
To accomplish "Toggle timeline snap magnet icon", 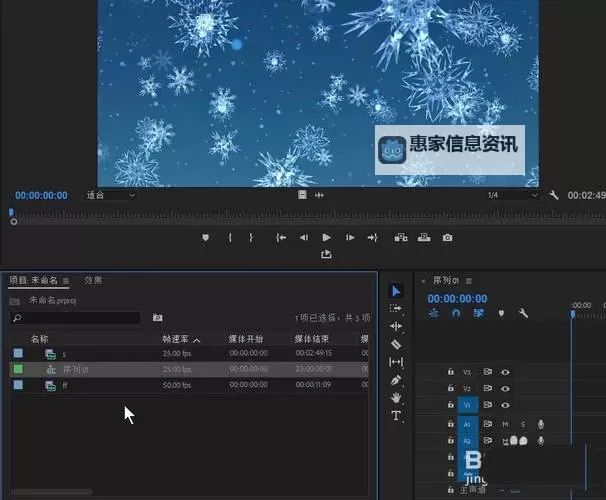I will (455, 313).
